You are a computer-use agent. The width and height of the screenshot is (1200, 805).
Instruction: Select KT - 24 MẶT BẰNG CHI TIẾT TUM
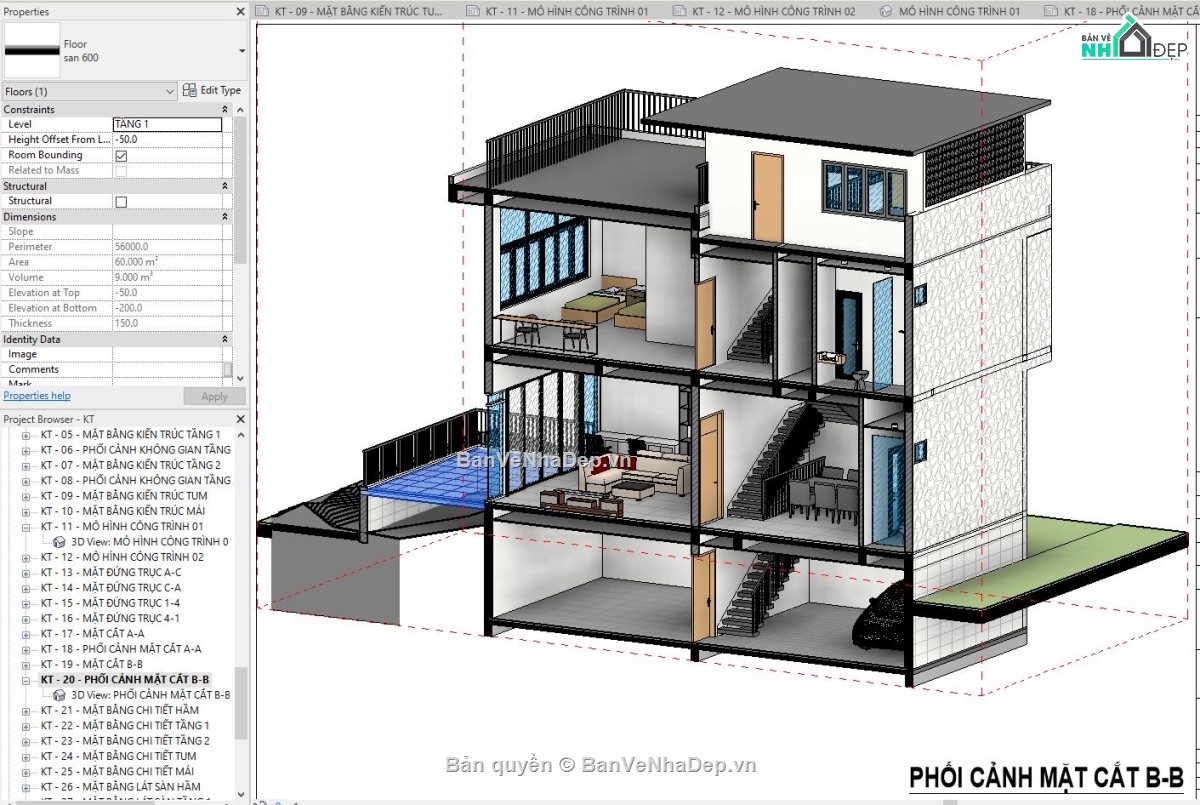[119, 756]
